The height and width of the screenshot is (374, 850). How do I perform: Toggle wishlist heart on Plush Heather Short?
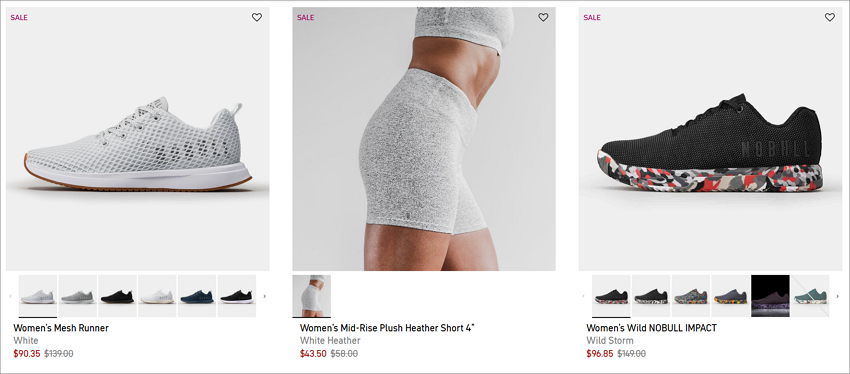tap(543, 17)
